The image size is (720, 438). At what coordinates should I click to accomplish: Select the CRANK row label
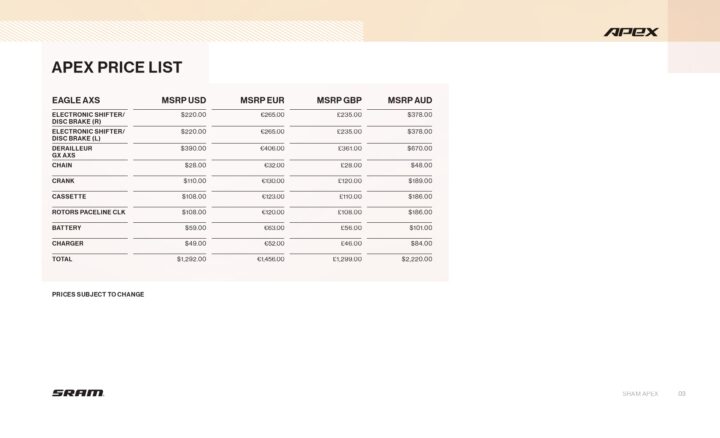point(63,181)
